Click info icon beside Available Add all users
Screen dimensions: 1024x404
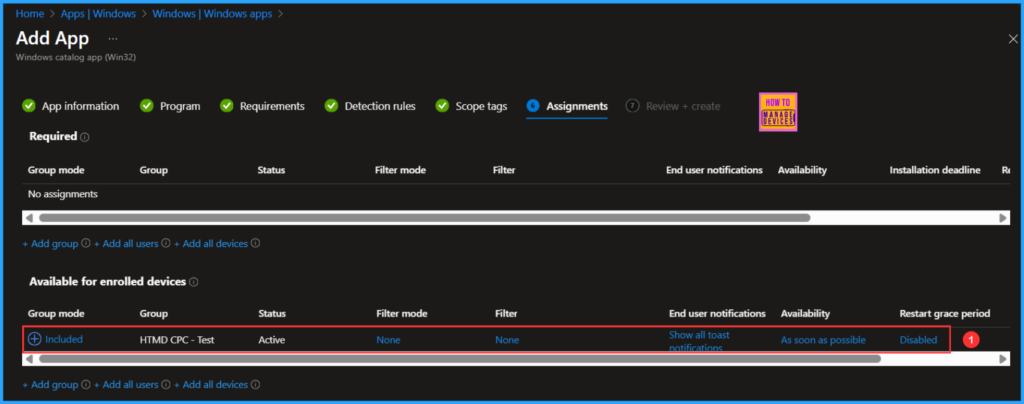coord(165,384)
